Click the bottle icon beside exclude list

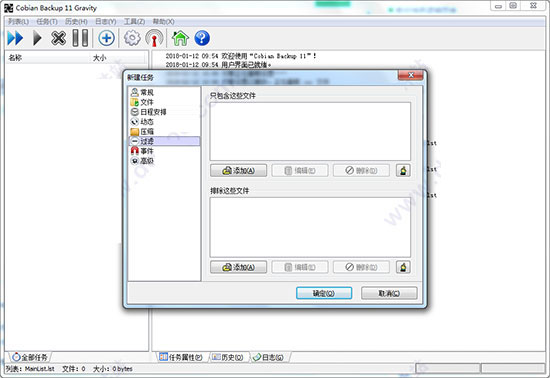[x=403, y=267]
